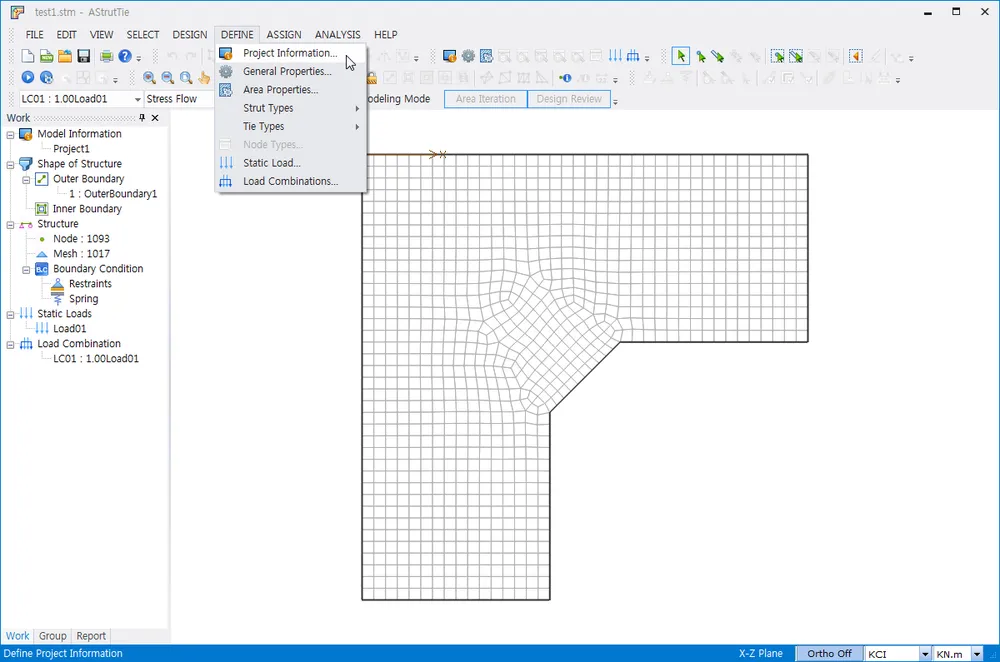Run analysis with the blue play icon
Image resolution: width=1000 pixels, height=662 pixels.
27,77
